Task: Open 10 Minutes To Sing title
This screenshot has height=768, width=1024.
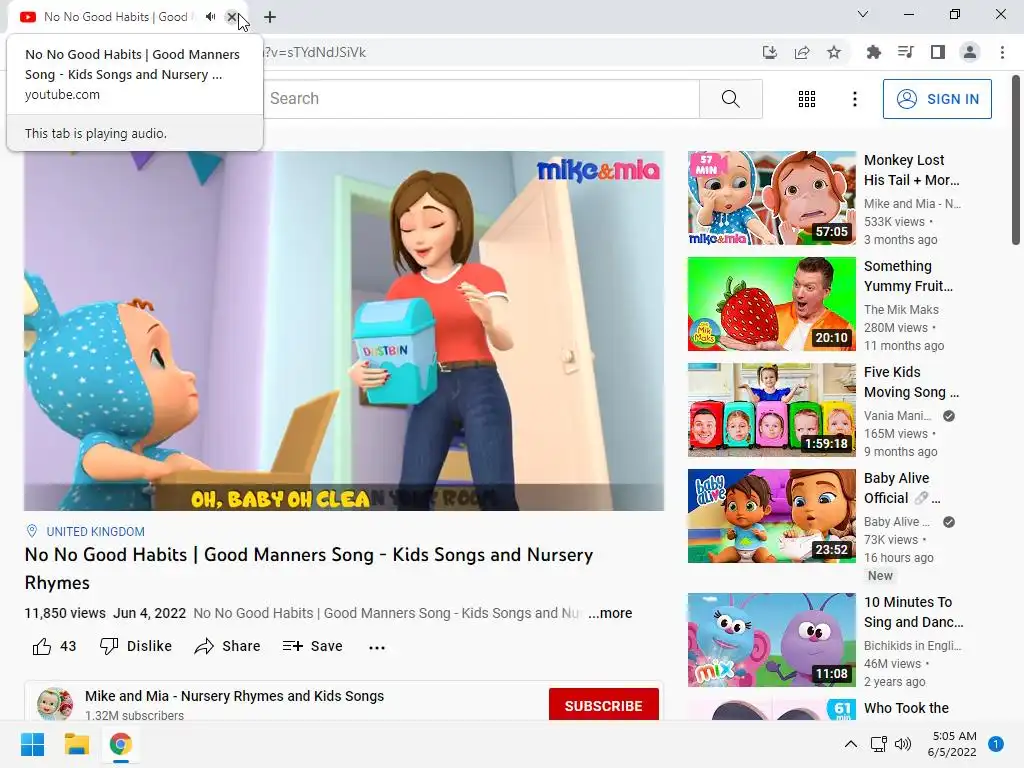Action: [x=914, y=612]
